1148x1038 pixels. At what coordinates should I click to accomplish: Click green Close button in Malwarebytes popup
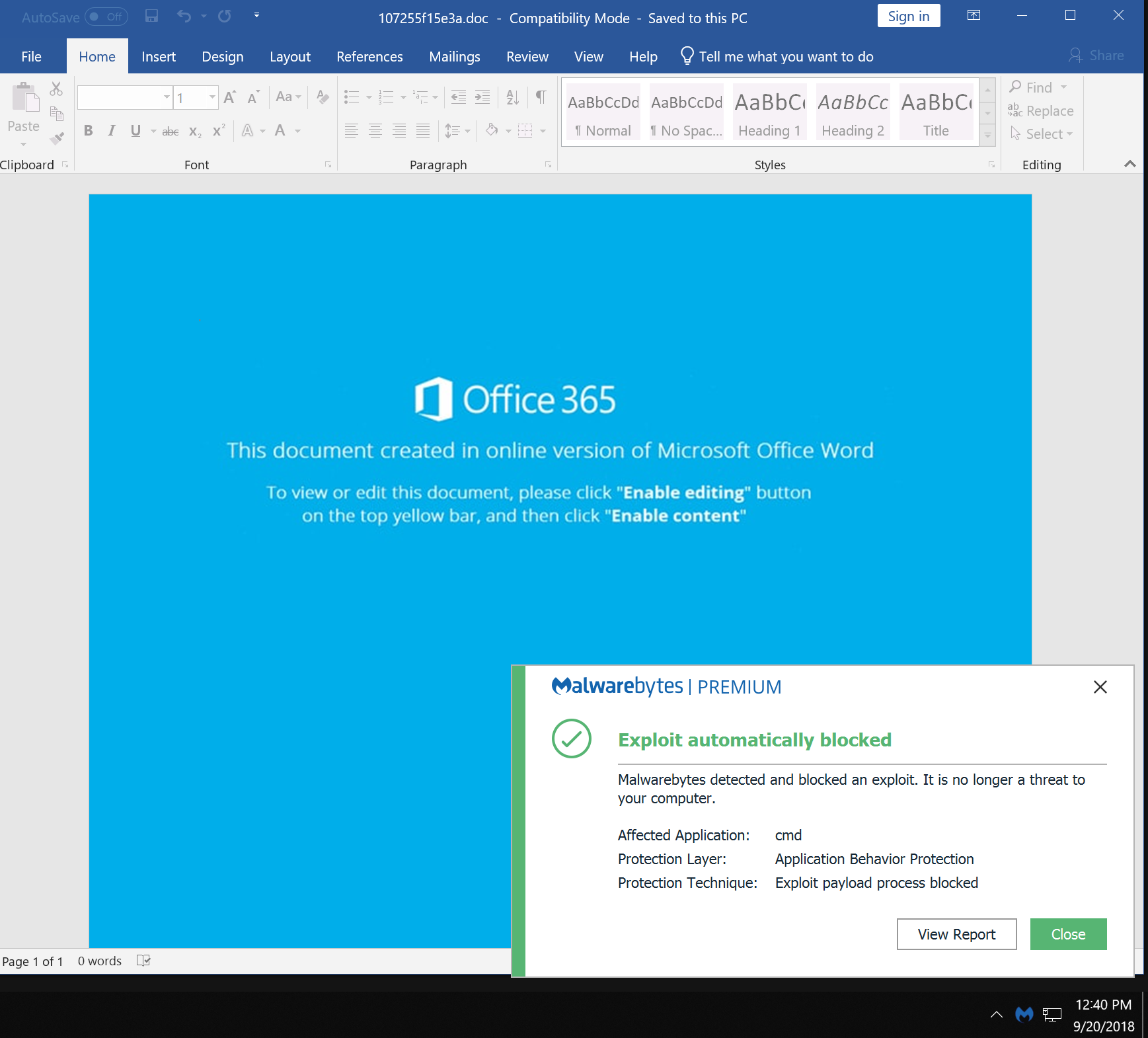point(1068,934)
